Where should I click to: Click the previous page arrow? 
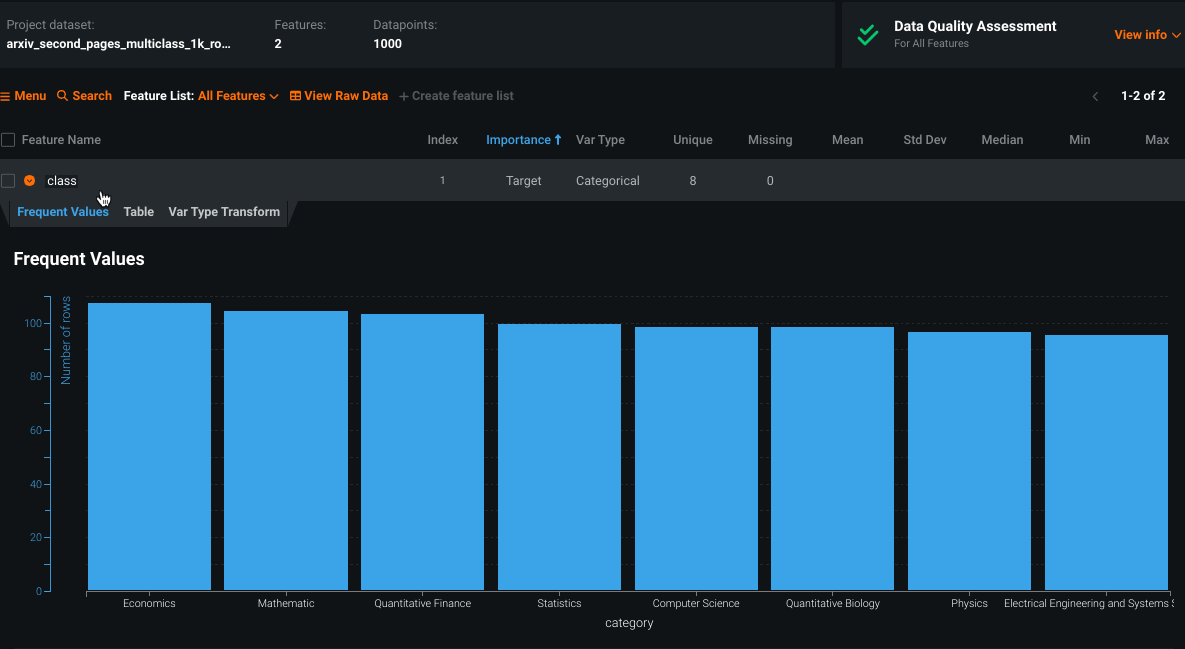[x=1095, y=97]
